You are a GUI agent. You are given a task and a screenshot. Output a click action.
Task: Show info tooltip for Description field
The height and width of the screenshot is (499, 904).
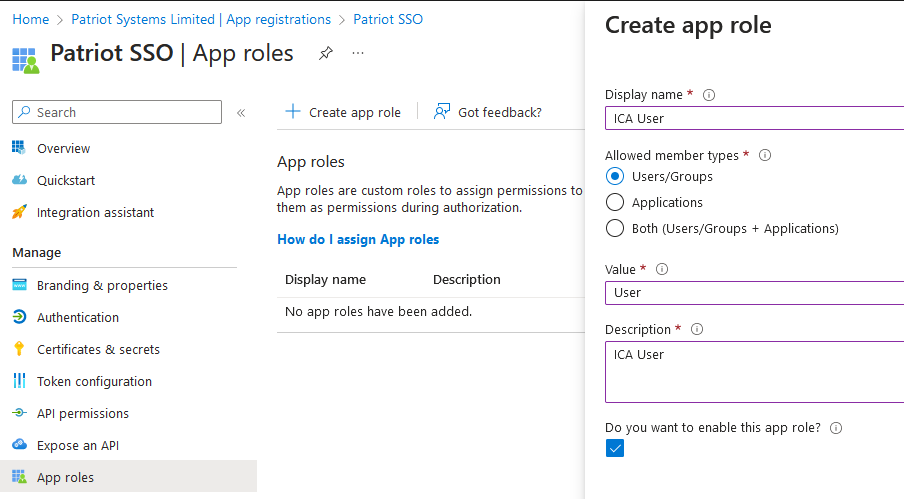click(696, 329)
